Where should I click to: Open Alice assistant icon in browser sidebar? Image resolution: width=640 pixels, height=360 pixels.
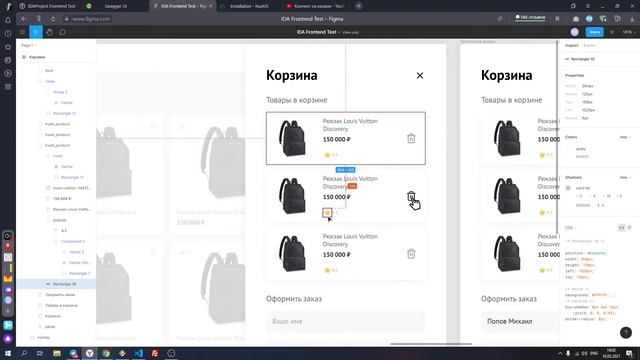click(x=8, y=339)
